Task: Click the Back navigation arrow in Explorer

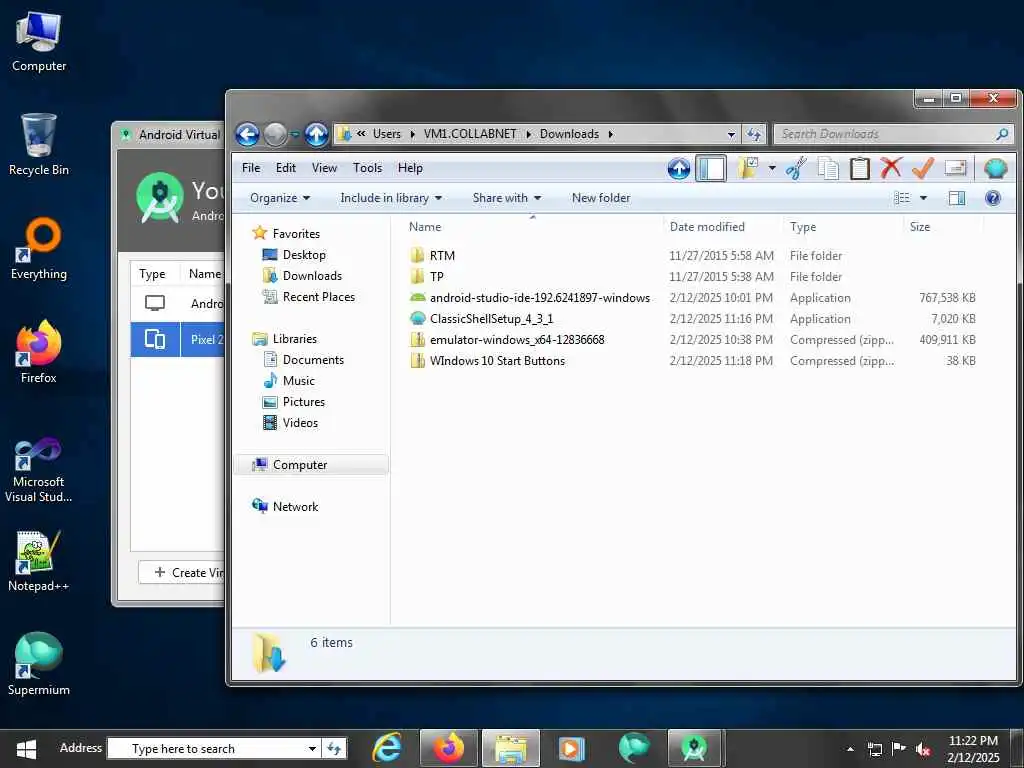Action: pyautogui.click(x=248, y=135)
